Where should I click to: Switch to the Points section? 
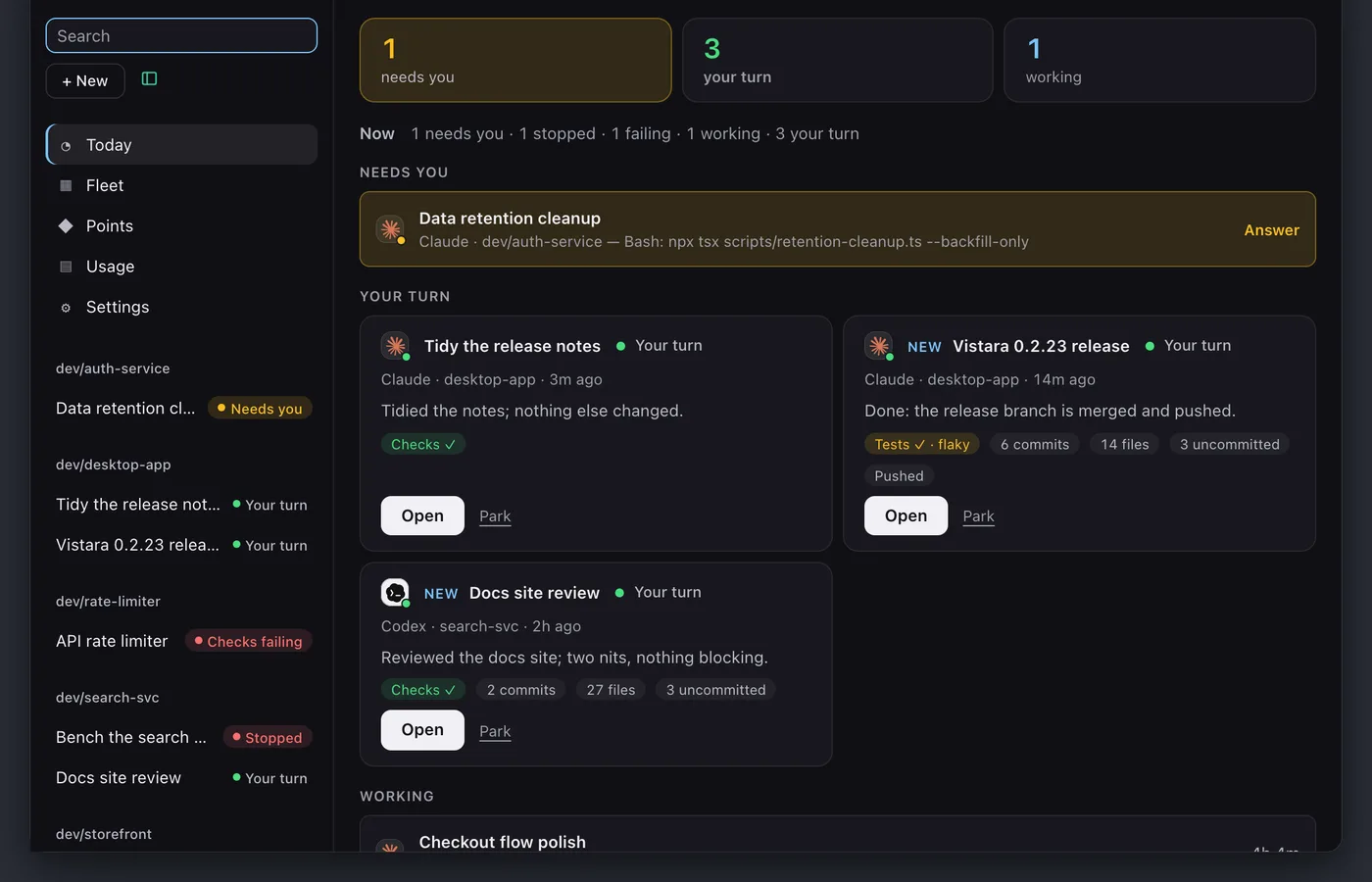(x=181, y=225)
